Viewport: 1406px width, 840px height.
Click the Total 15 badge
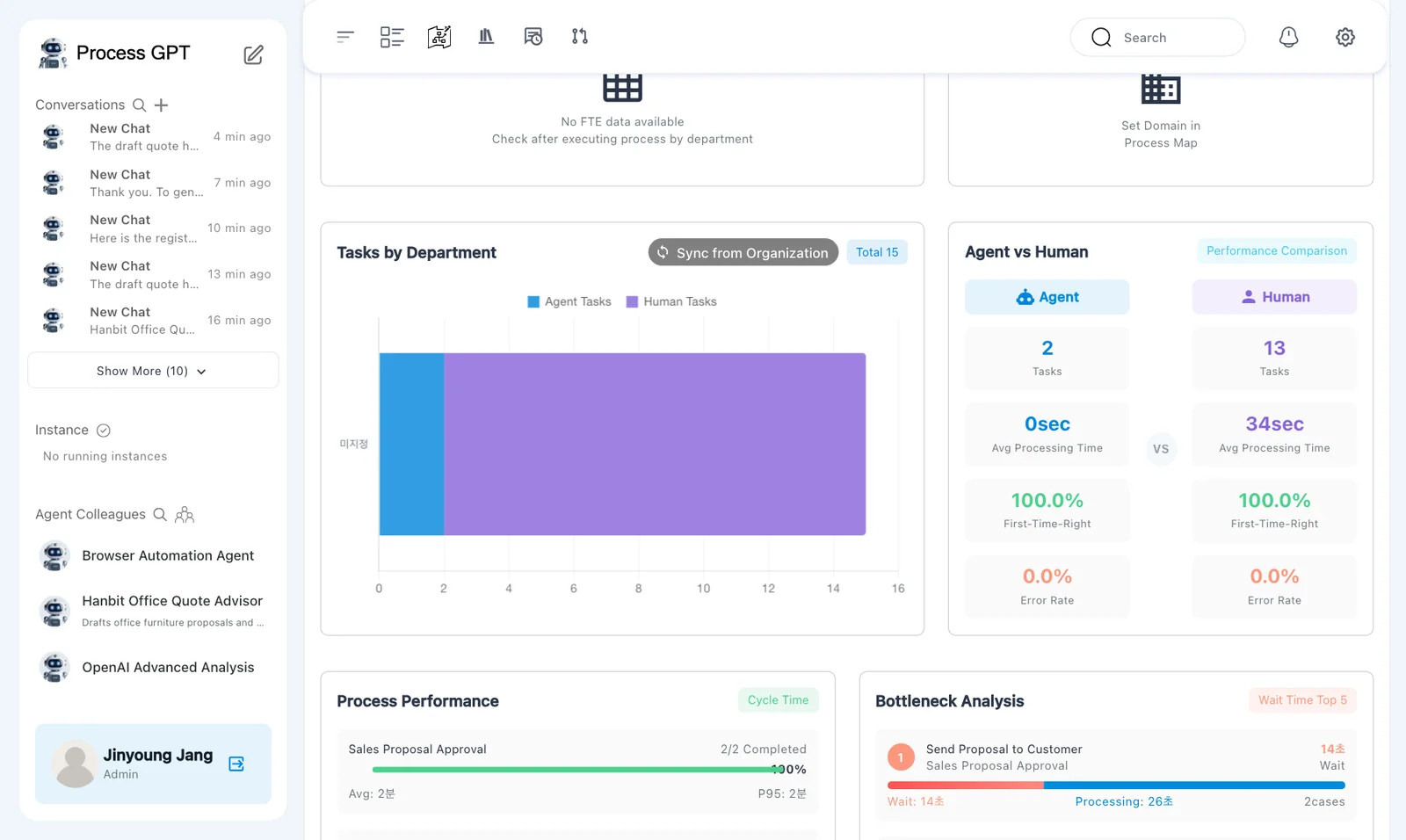(877, 252)
